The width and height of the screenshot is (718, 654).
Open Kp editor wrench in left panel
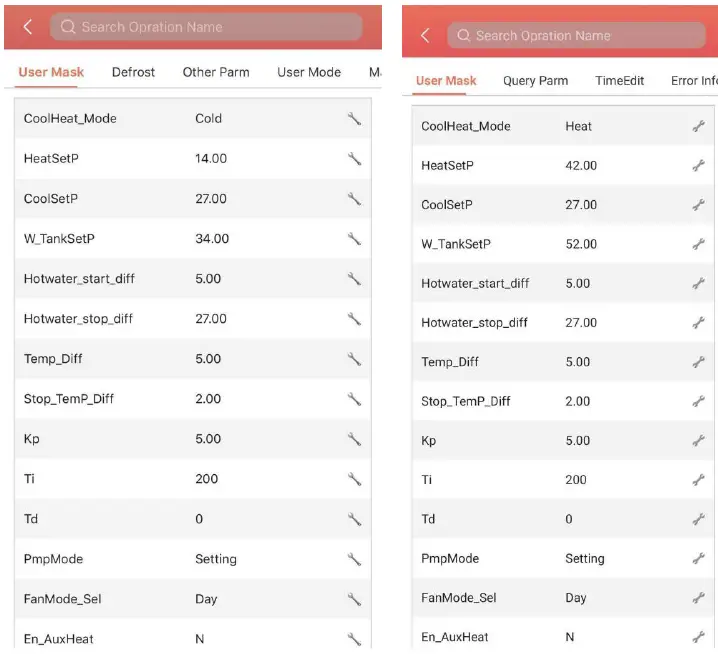pos(354,439)
